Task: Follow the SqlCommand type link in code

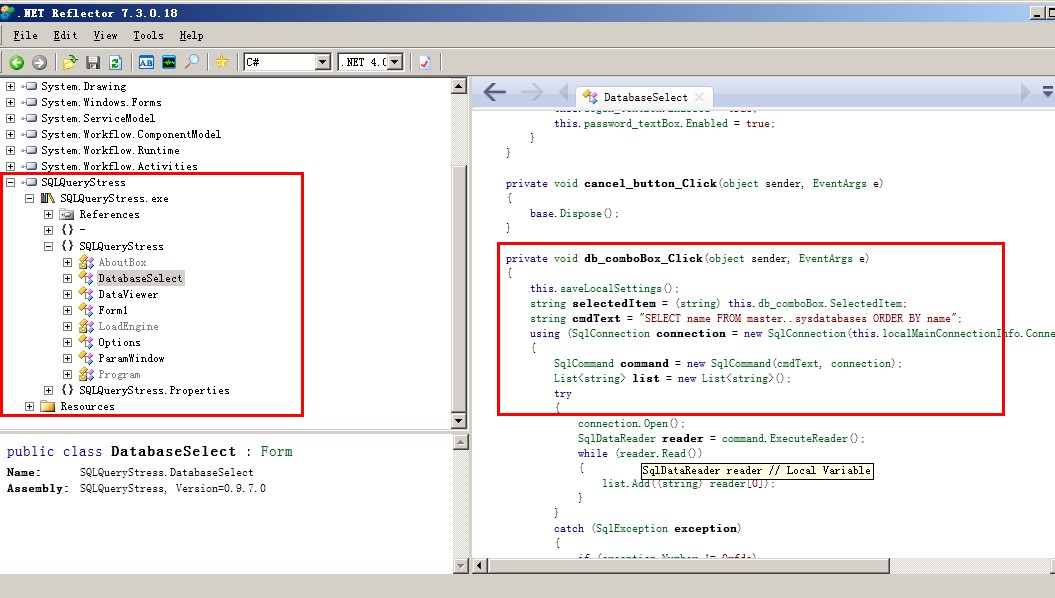Action: (x=584, y=363)
